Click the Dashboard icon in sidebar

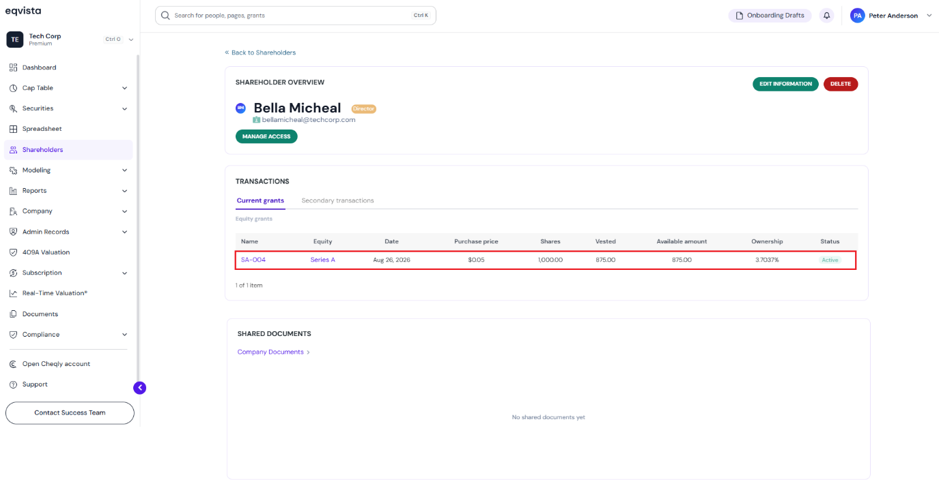[x=13, y=68]
